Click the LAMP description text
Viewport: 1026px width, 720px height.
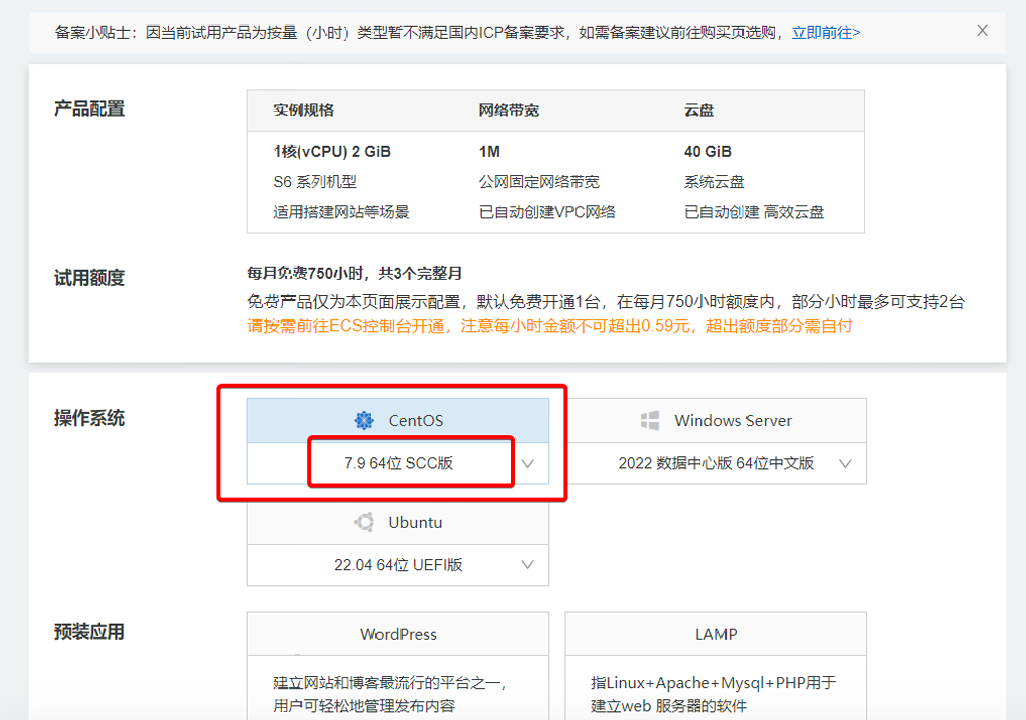coord(713,694)
